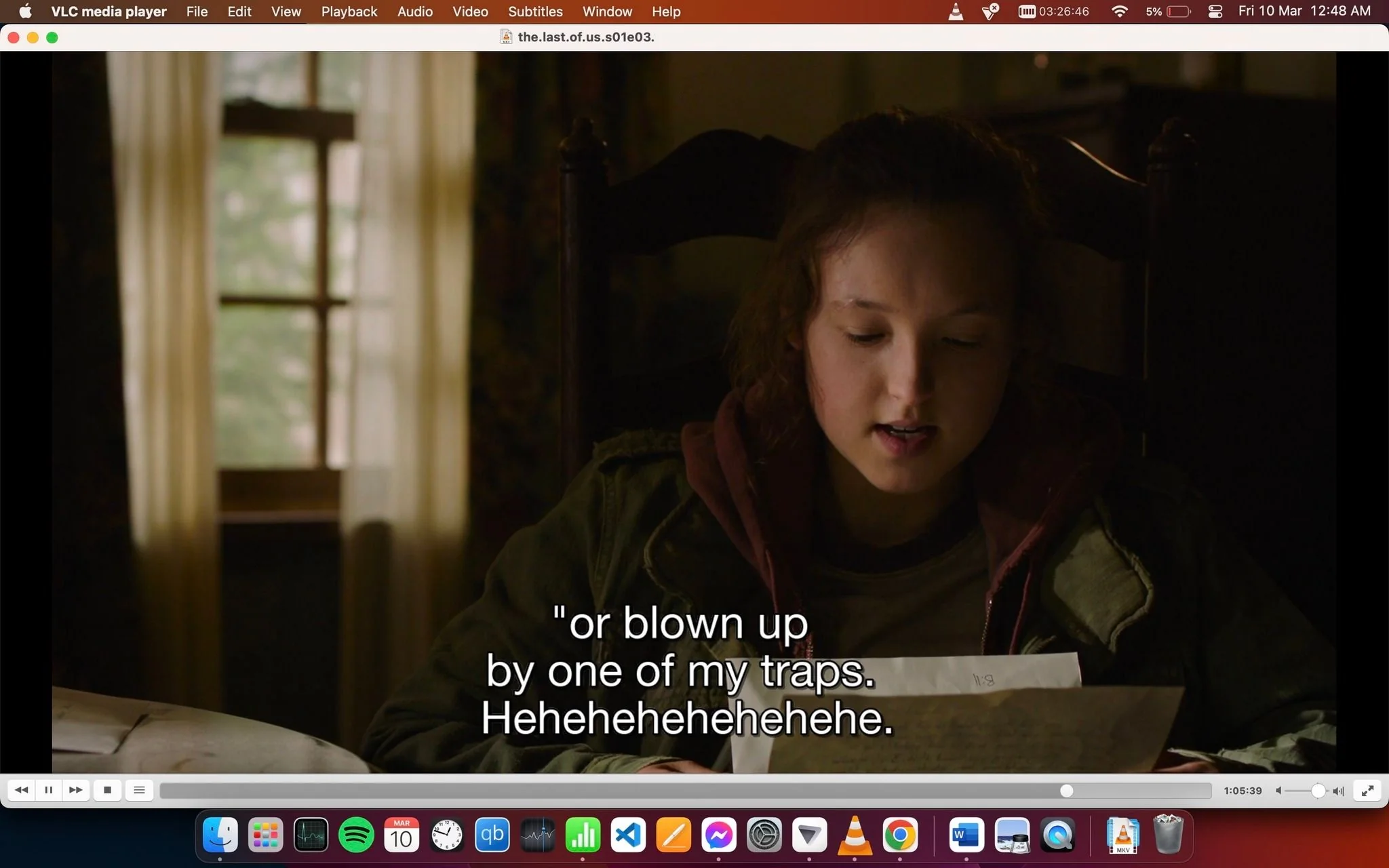Open the Apple menu
1389x868 pixels.
click(x=25, y=12)
